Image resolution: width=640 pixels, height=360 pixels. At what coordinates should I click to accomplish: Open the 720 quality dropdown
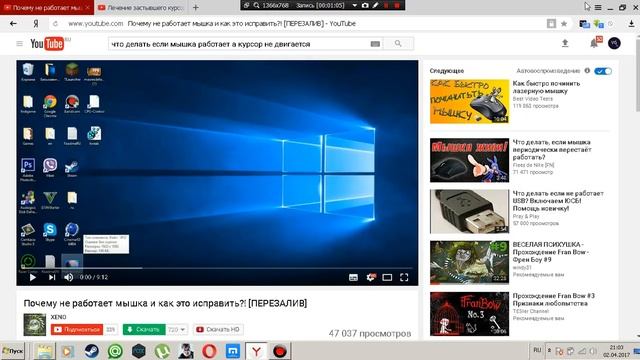(177, 329)
